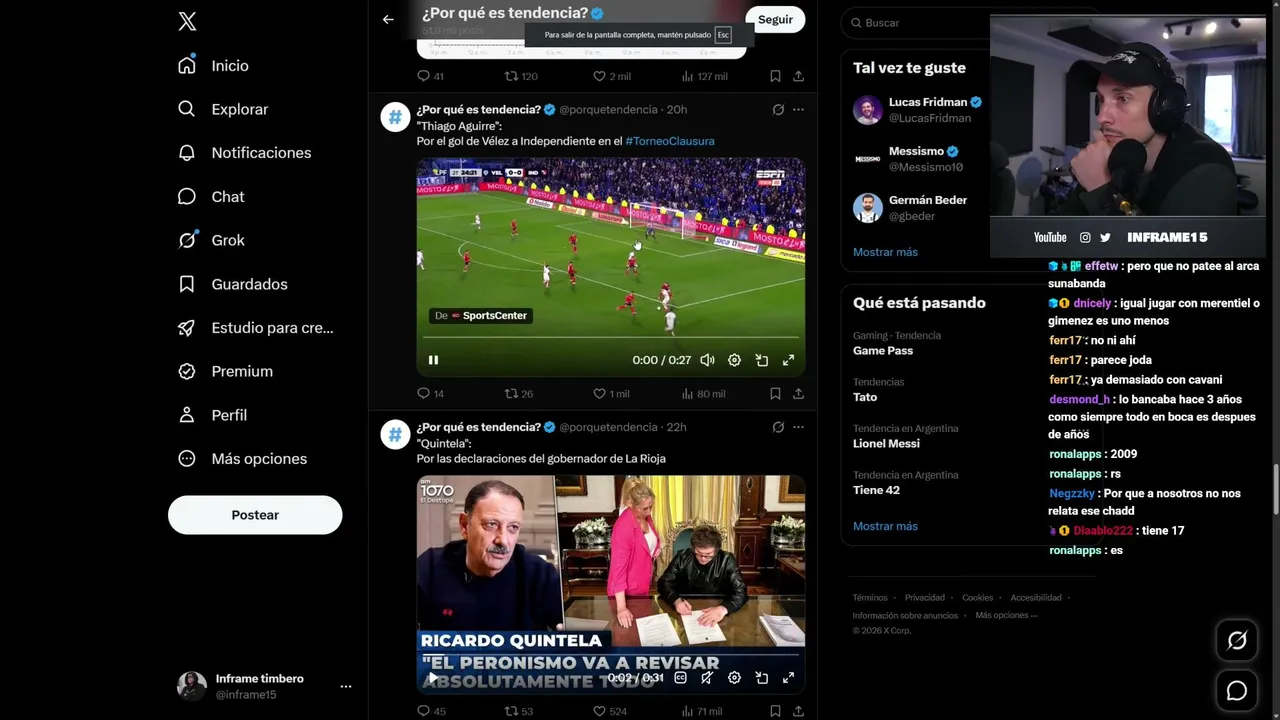The width and height of the screenshot is (1280, 720).
Task: Pause the Vélez goal video
Action: [433, 360]
